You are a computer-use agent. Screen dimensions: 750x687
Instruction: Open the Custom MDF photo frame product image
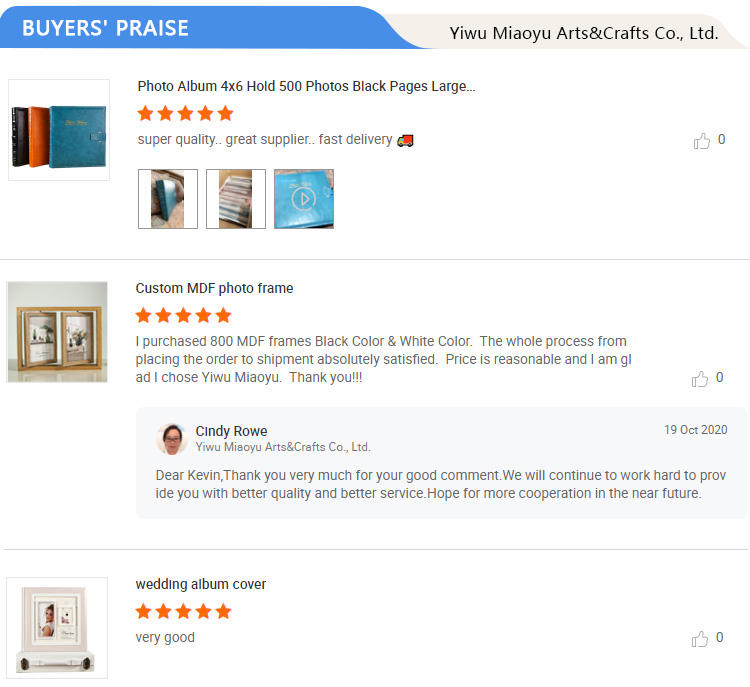(57, 332)
